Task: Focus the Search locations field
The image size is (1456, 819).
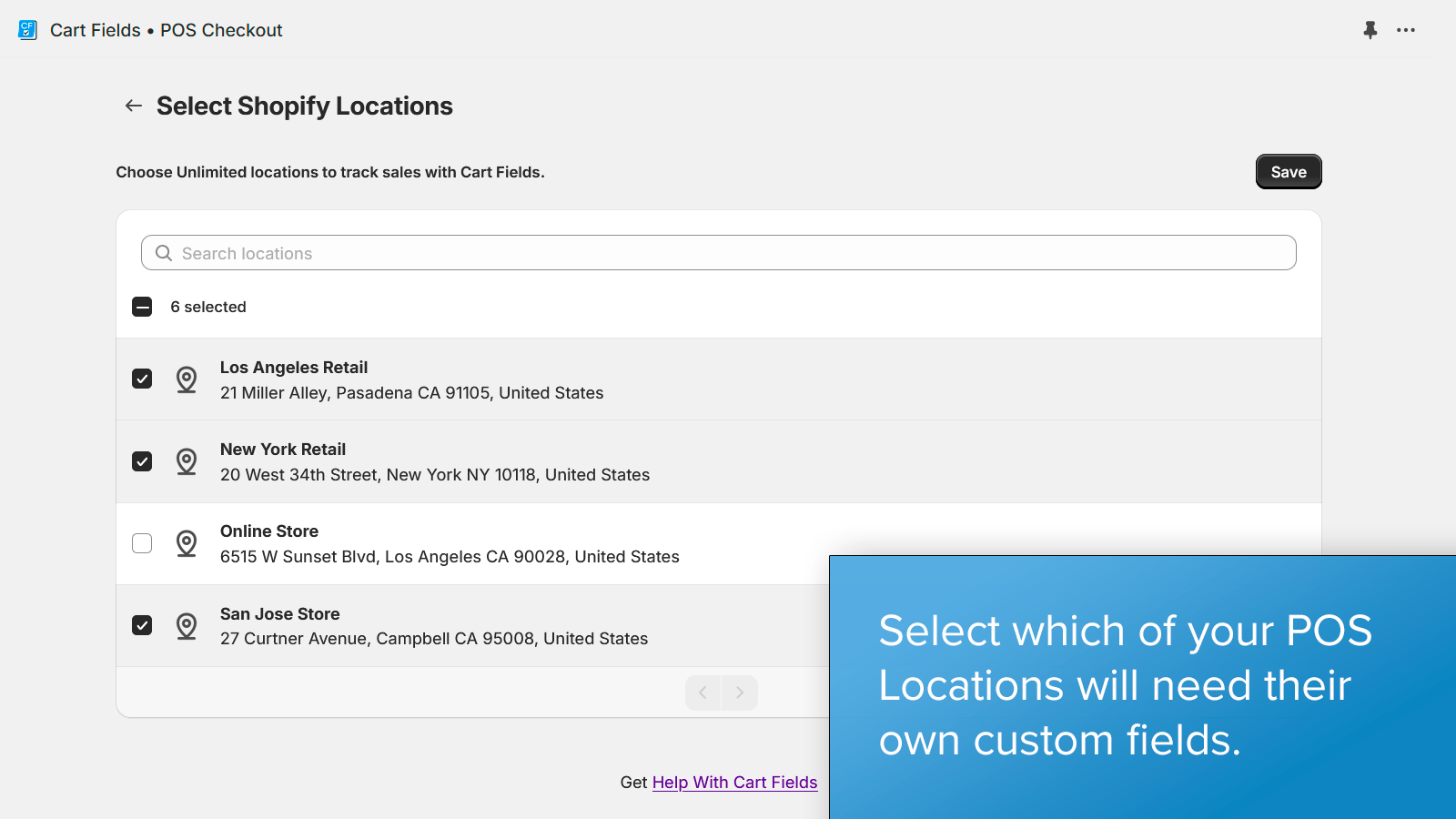Action: (x=719, y=253)
